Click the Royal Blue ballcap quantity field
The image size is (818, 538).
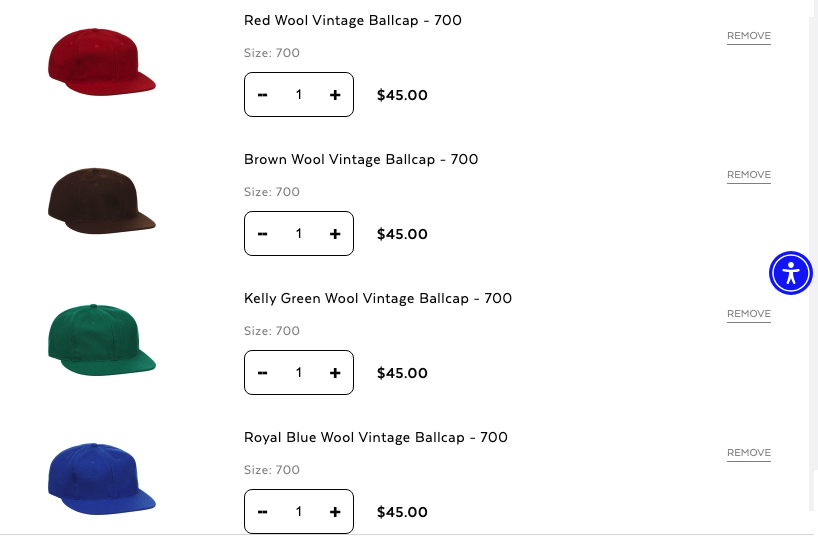click(x=298, y=512)
